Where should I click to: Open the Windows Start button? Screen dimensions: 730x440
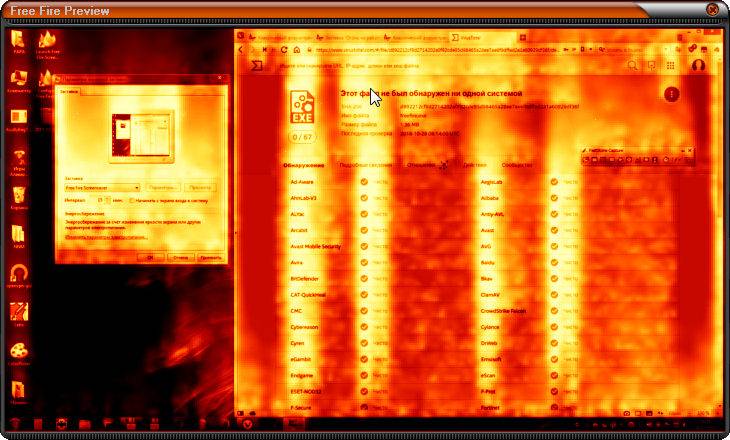click(x=15, y=424)
